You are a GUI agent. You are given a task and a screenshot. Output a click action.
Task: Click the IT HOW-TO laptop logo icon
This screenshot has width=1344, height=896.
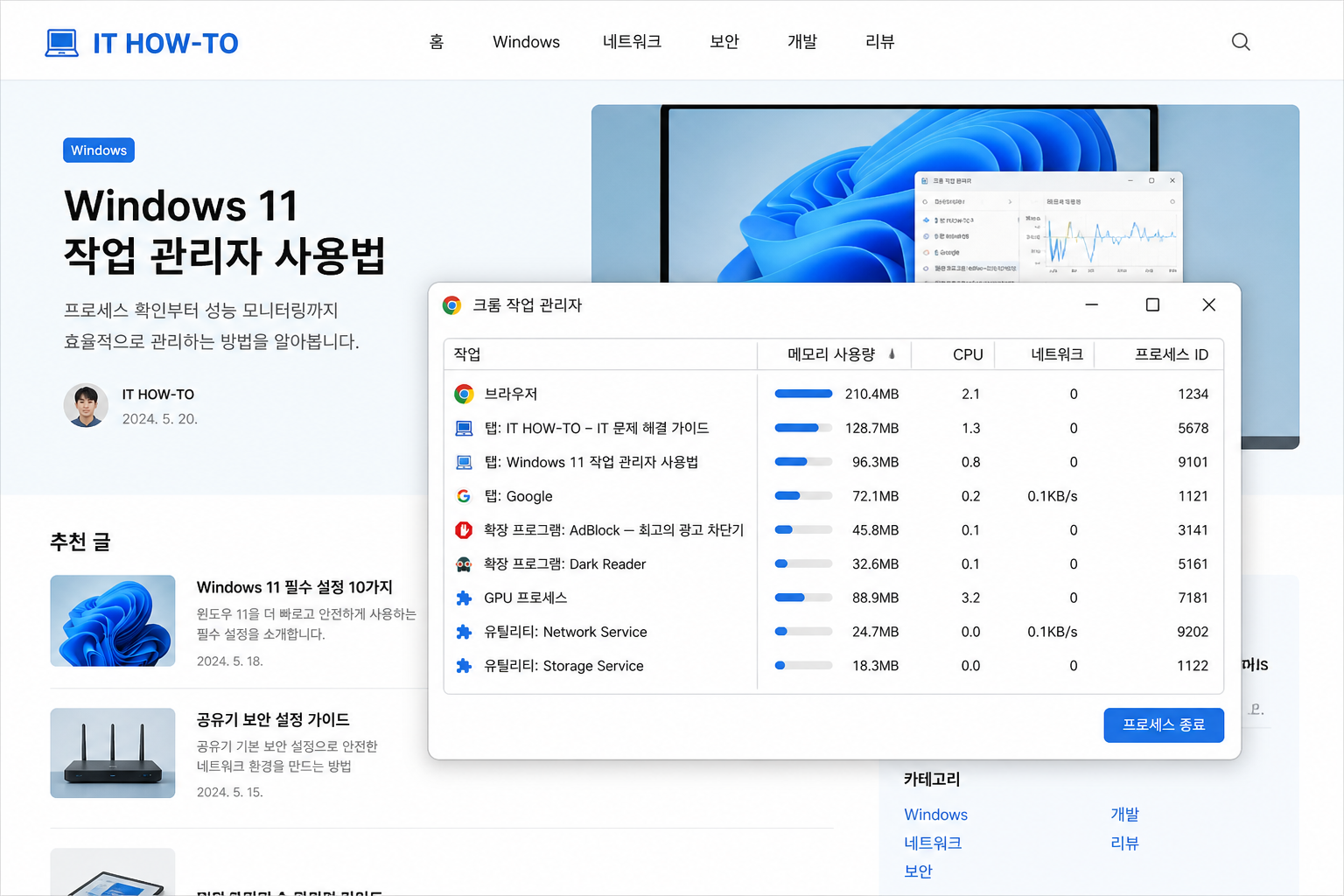(x=61, y=43)
